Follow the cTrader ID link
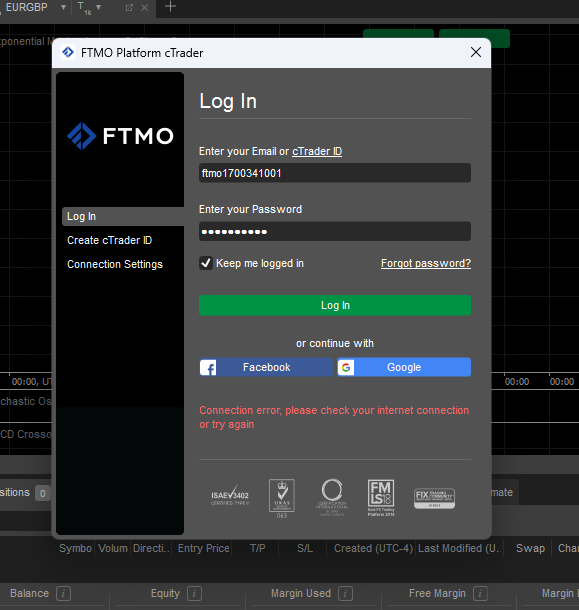Viewport: 579px width, 610px height. click(x=317, y=151)
